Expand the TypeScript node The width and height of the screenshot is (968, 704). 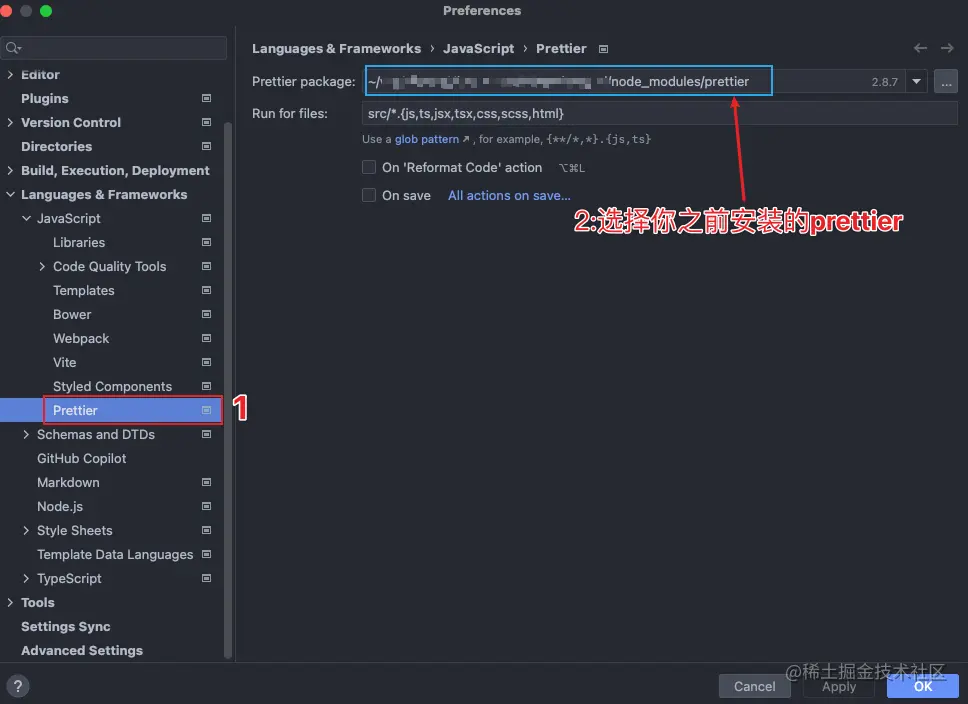click(x=26, y=579)
